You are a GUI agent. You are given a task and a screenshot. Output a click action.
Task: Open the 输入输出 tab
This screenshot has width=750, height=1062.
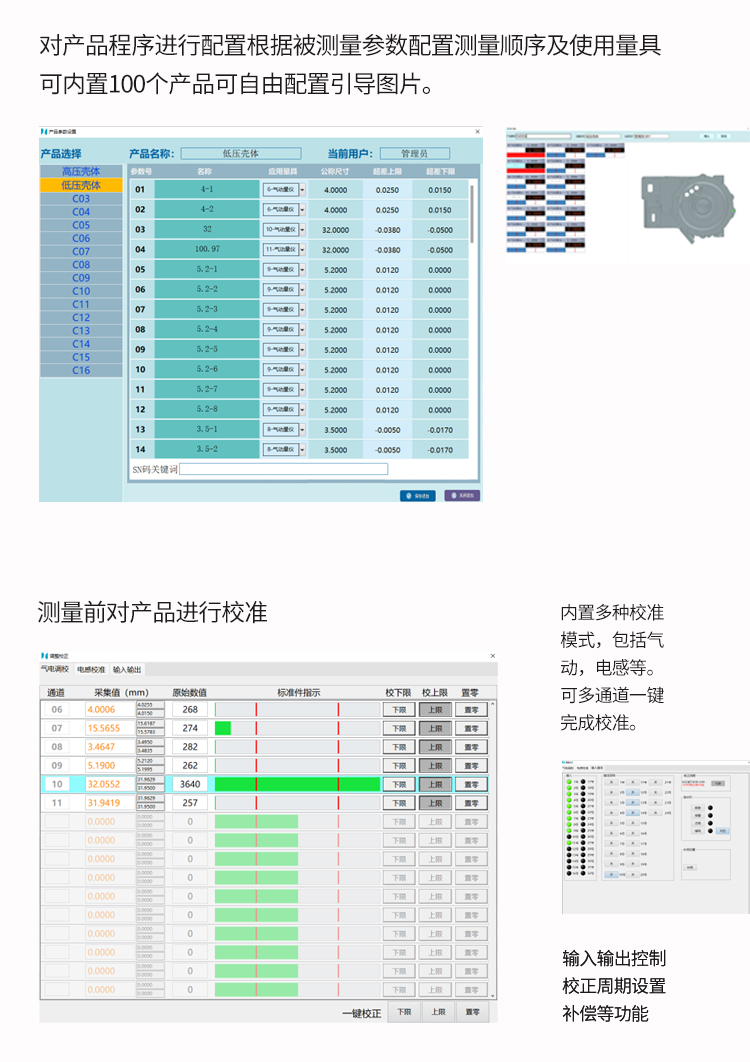[127, 670]
